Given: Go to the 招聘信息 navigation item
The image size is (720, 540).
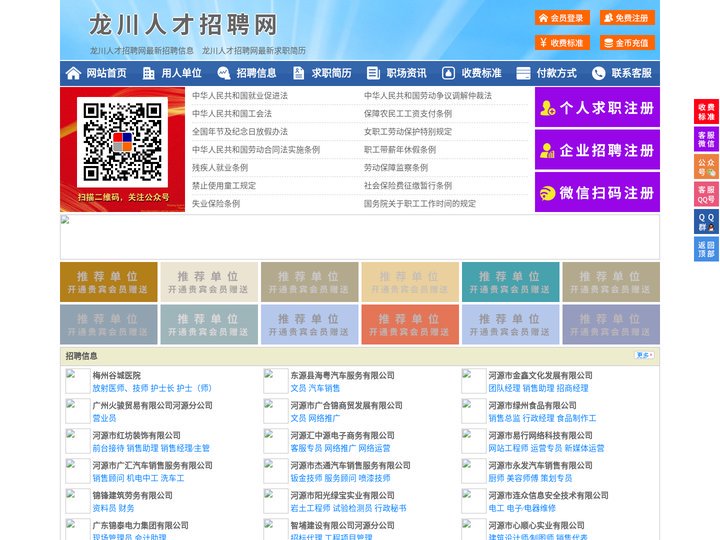Looking at the screenshot, I should click(256, 73).
